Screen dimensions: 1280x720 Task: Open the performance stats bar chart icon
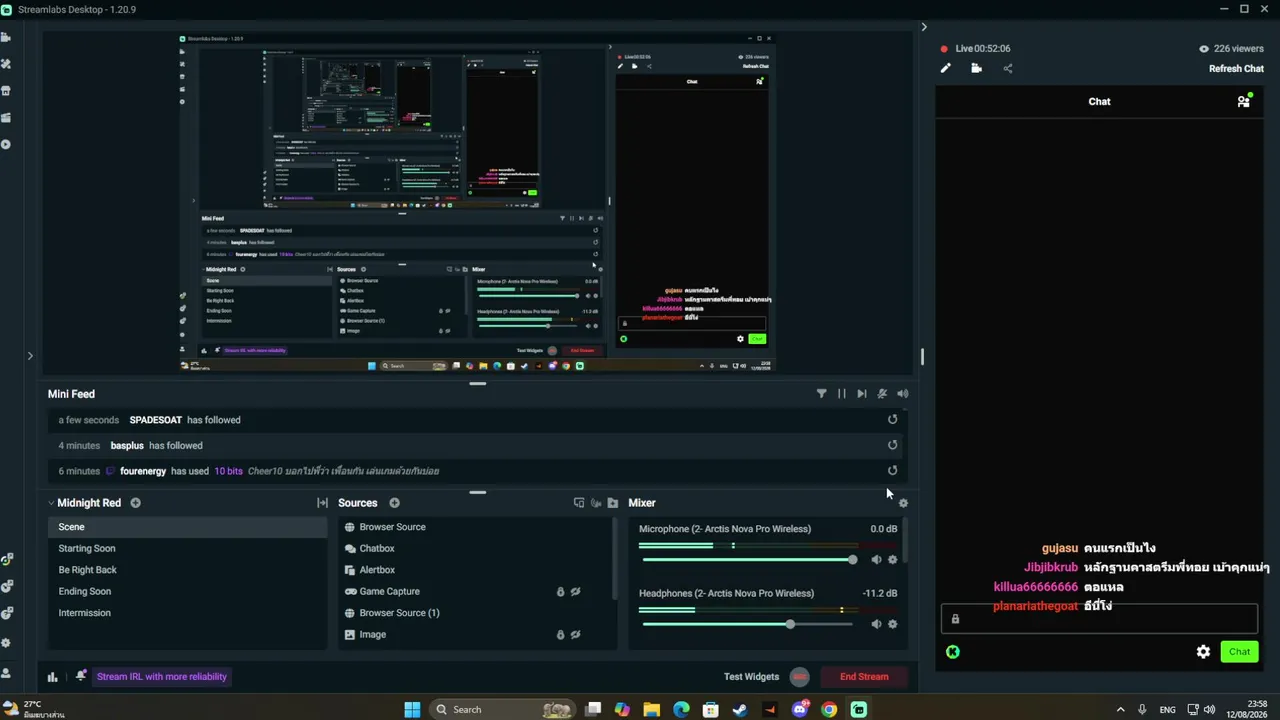[x=53, y=677]
